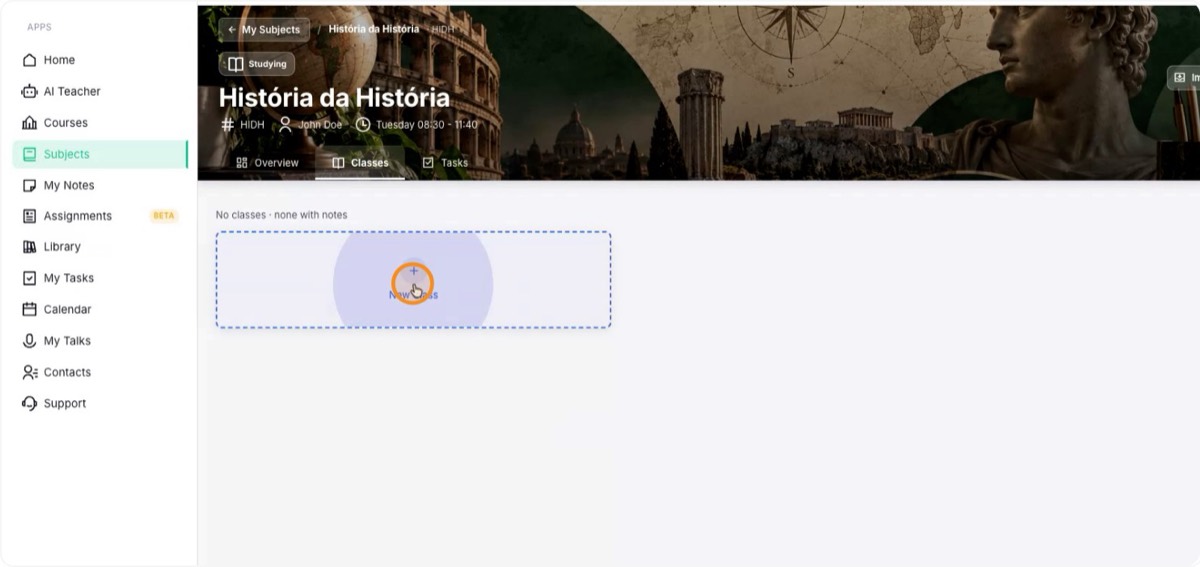Click the hash icon beside HIDH code
Screen dimensions: 1200x567
[227, 125]
